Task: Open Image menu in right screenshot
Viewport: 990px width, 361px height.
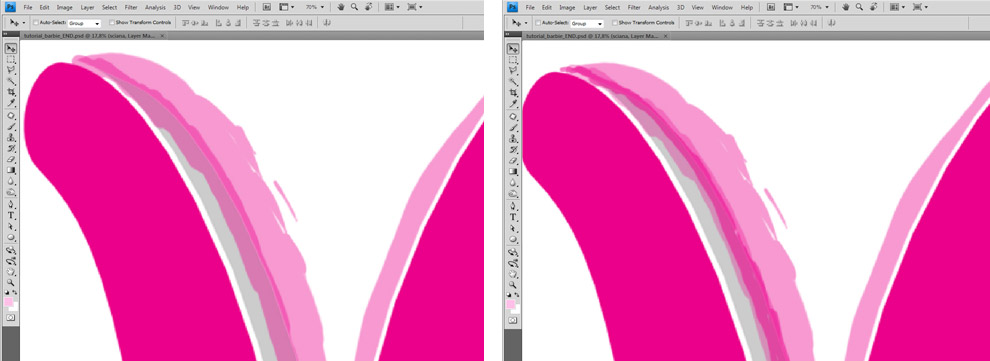Action: point(567,7)
